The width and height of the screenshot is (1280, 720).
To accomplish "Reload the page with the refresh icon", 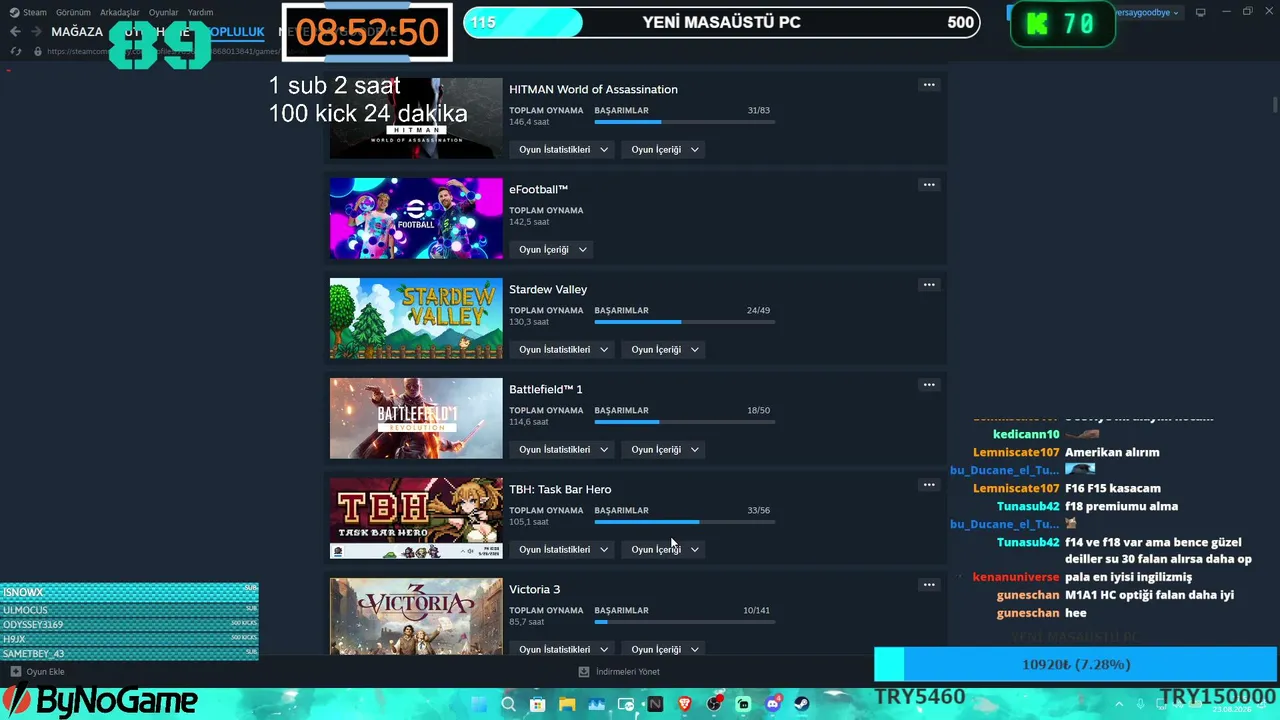I will (15, 51).
